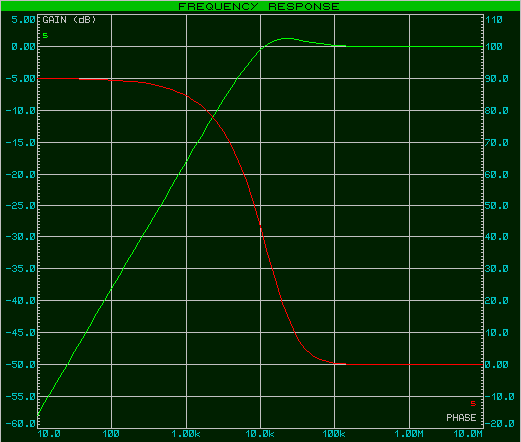Click the 0.00 gain axis value
The width and height of the screenshot is (521, 442).
23,47
